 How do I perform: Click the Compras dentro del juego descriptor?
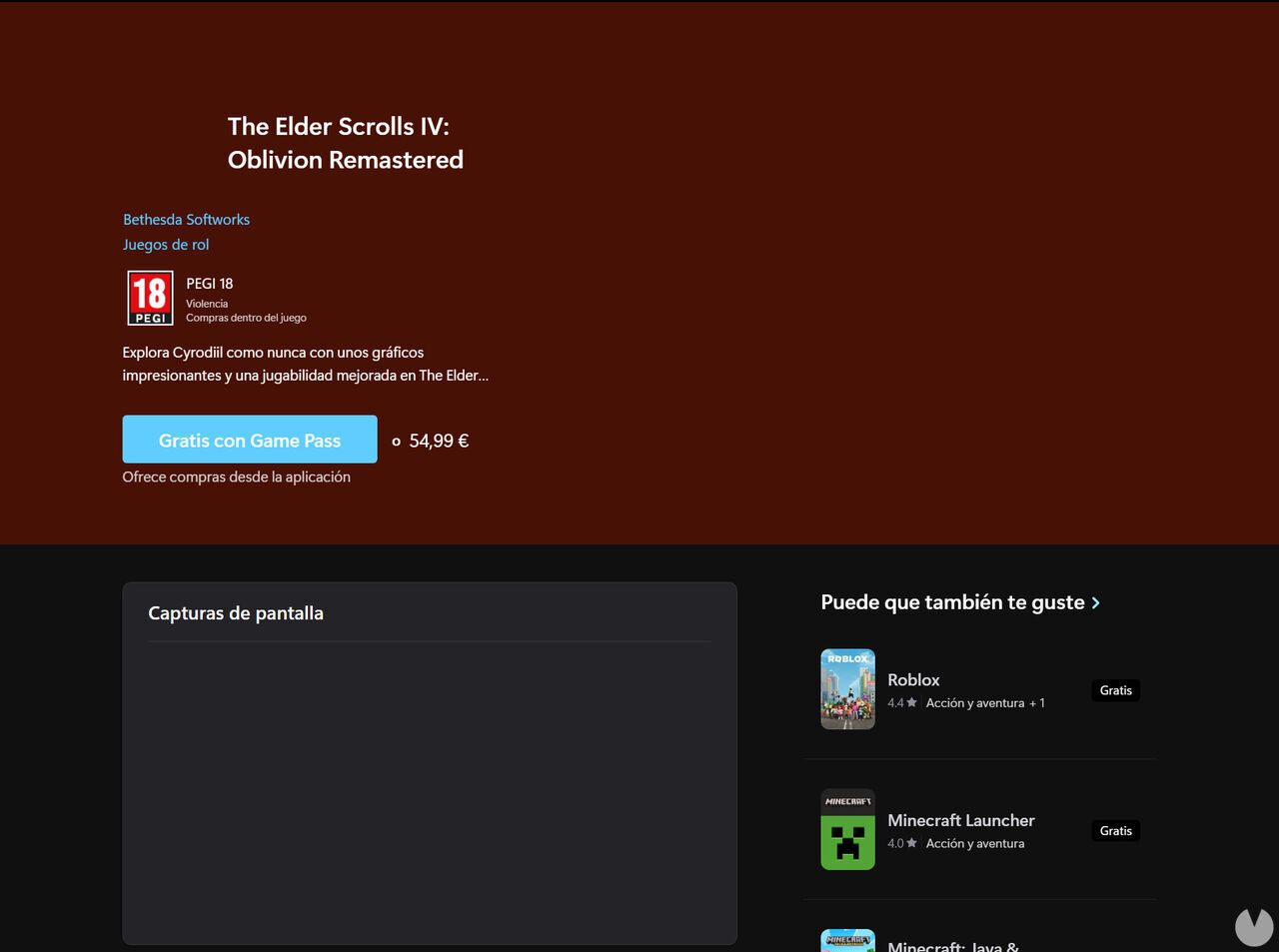coord(246,318)
